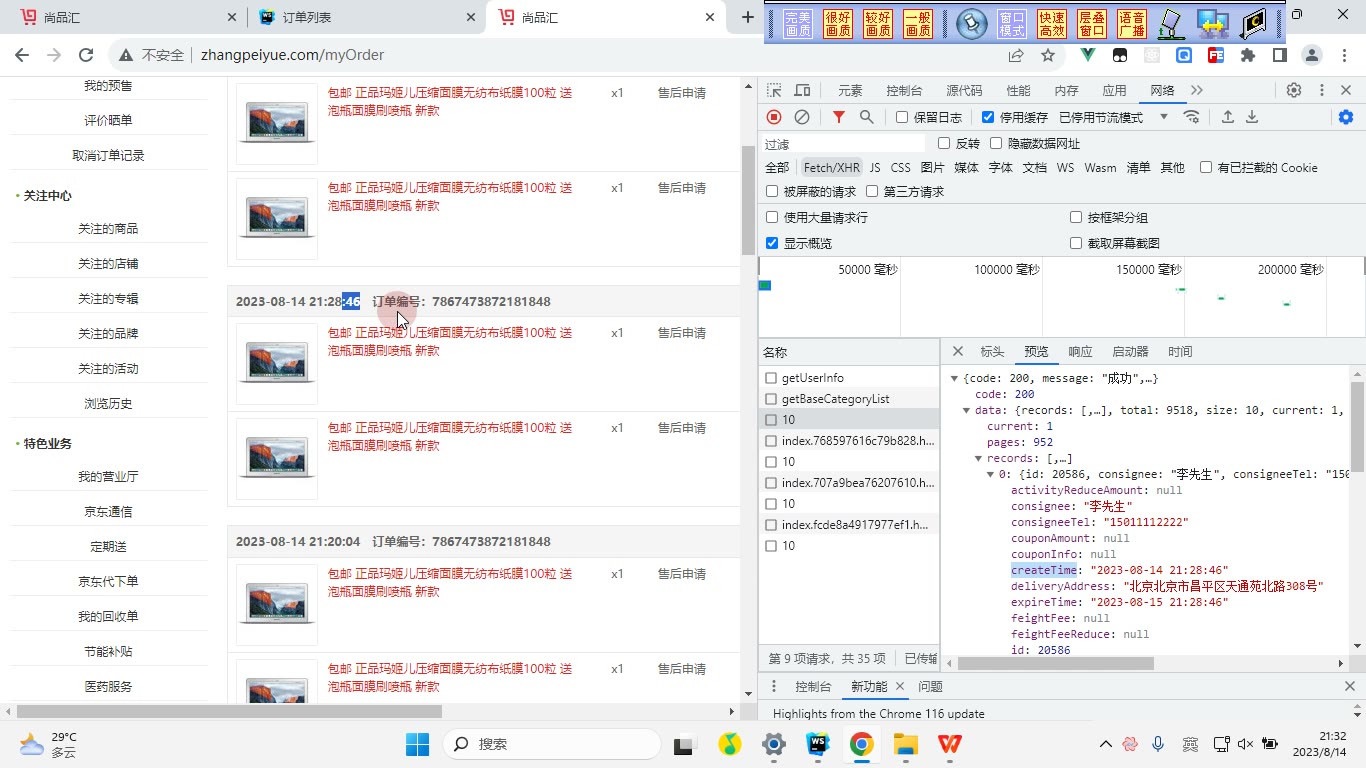Image resolution: width=1366 pixels, height=768 pixels.
Task: Activate DevTools inspect element picker
Action: tap(774, 90)
